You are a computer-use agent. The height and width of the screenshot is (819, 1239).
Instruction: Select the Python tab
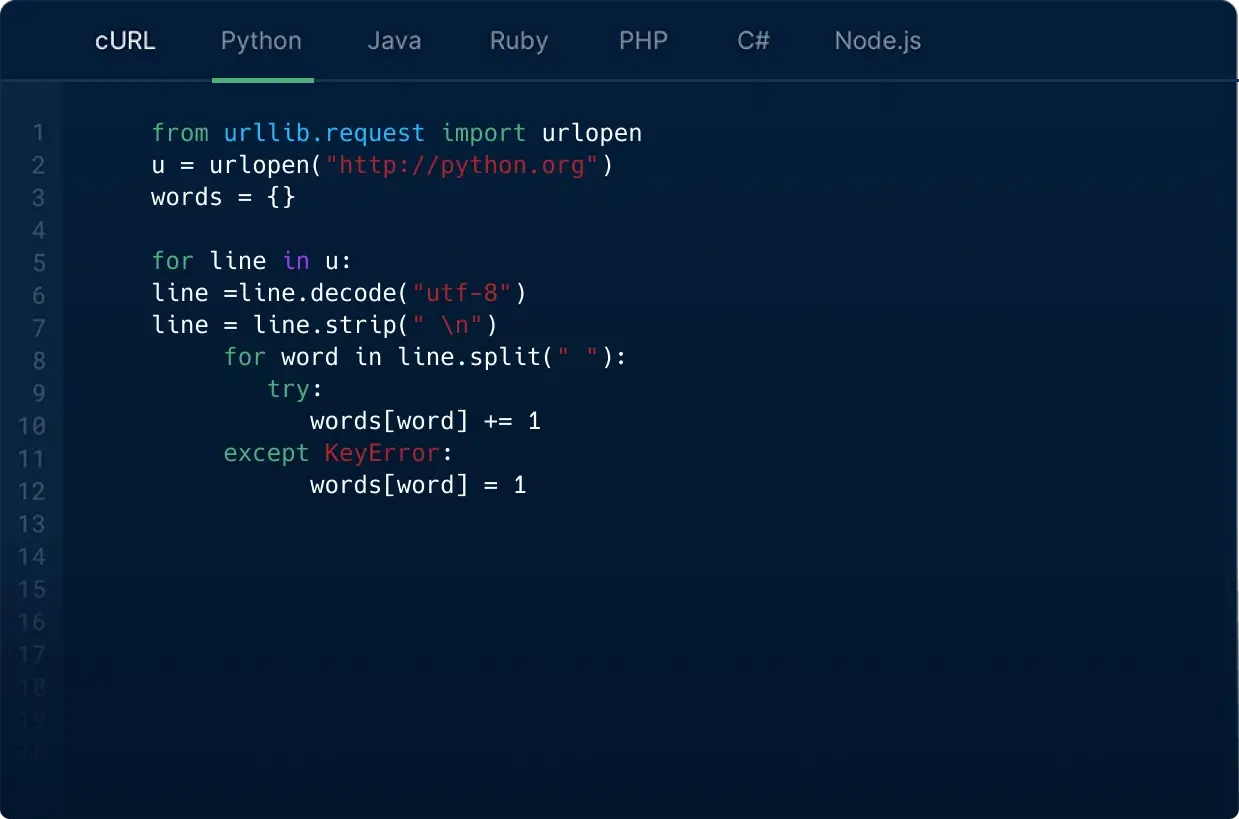tap(261, 41)
